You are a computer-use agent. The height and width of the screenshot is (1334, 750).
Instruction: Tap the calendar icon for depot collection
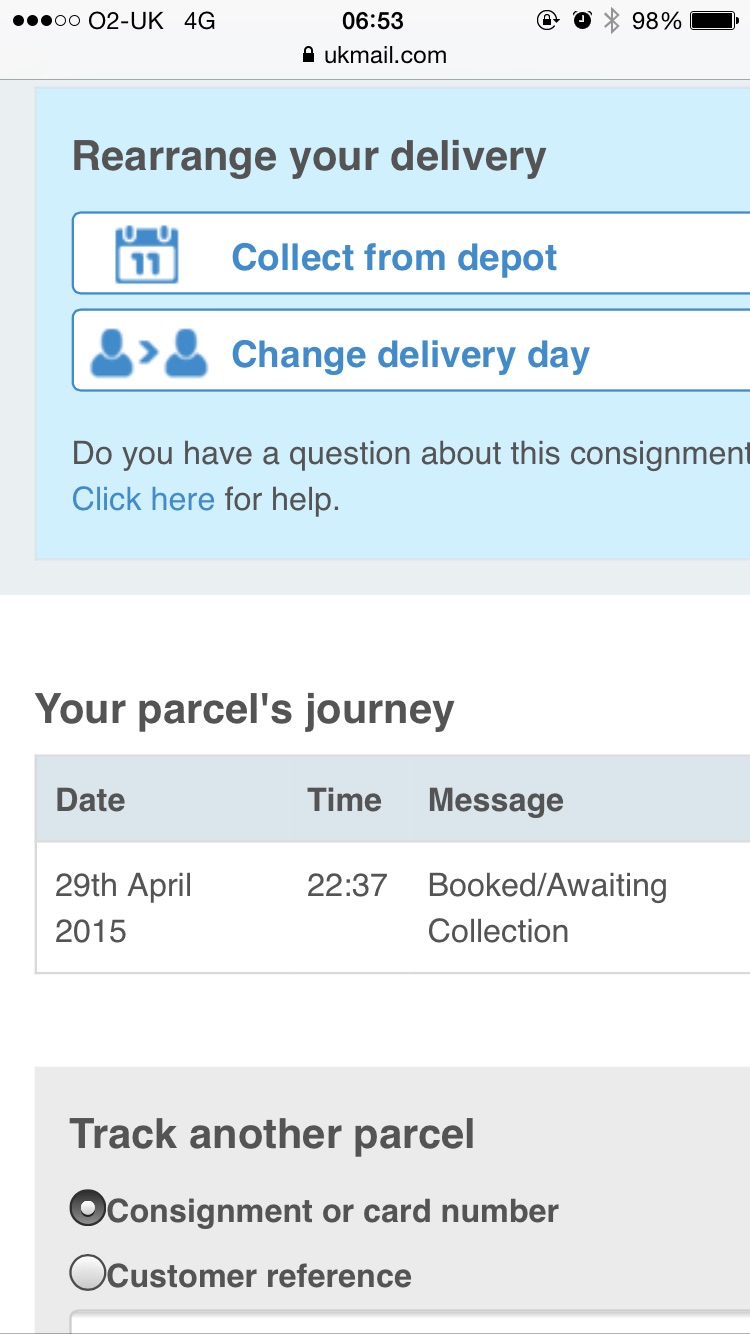147,255
